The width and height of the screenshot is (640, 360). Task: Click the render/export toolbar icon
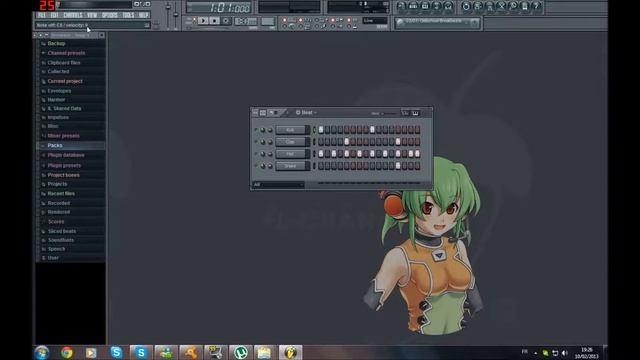(x=489, y=6)
